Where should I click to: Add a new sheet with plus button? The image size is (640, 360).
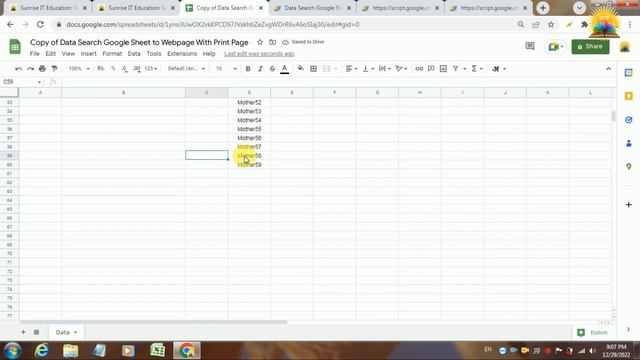[x=23, y=332]
